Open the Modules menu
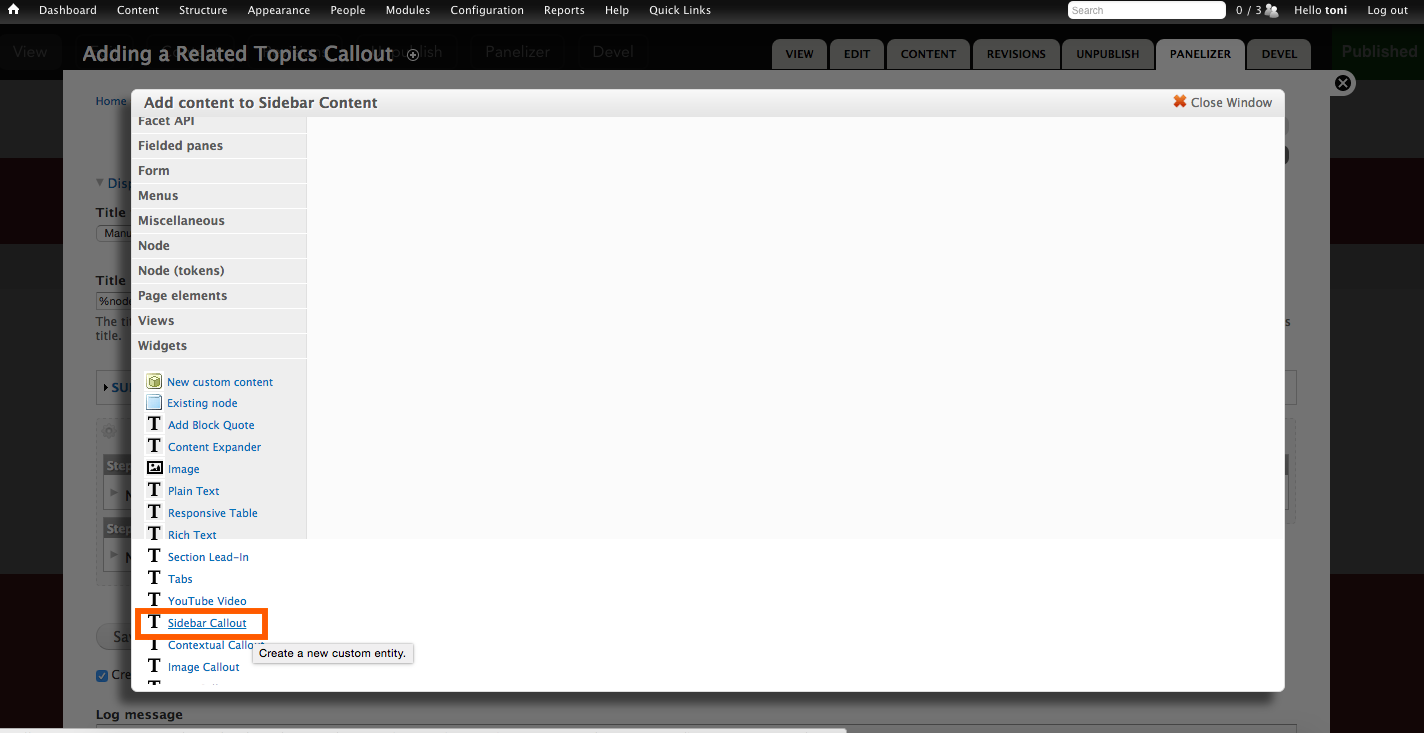Image resolution: width=1424 pixels, height=733 pixels. [408, 10]
